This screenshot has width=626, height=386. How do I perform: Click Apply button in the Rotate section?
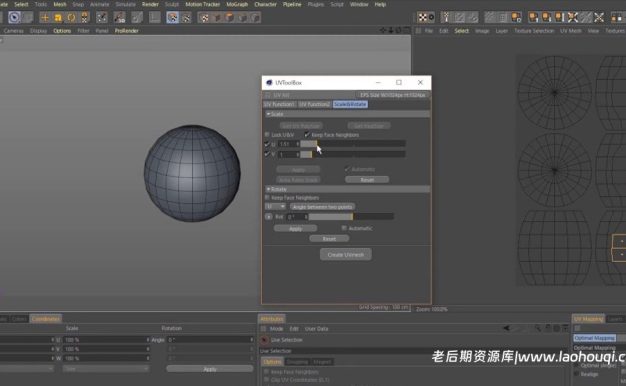coord(295,228)
